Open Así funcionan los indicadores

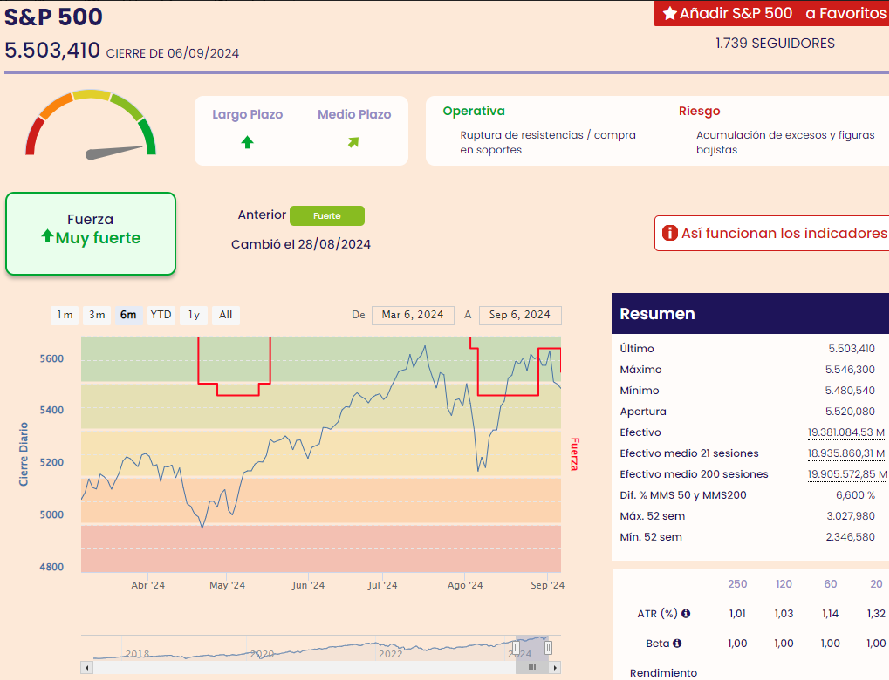[772, 233]
